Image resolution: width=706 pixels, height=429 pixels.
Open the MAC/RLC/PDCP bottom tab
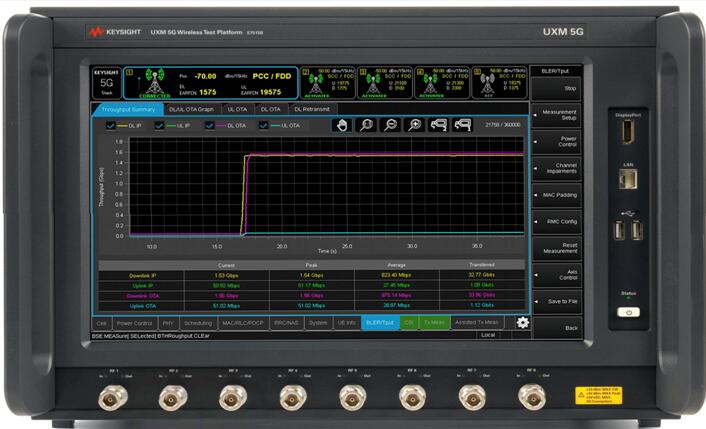(243, 323)
